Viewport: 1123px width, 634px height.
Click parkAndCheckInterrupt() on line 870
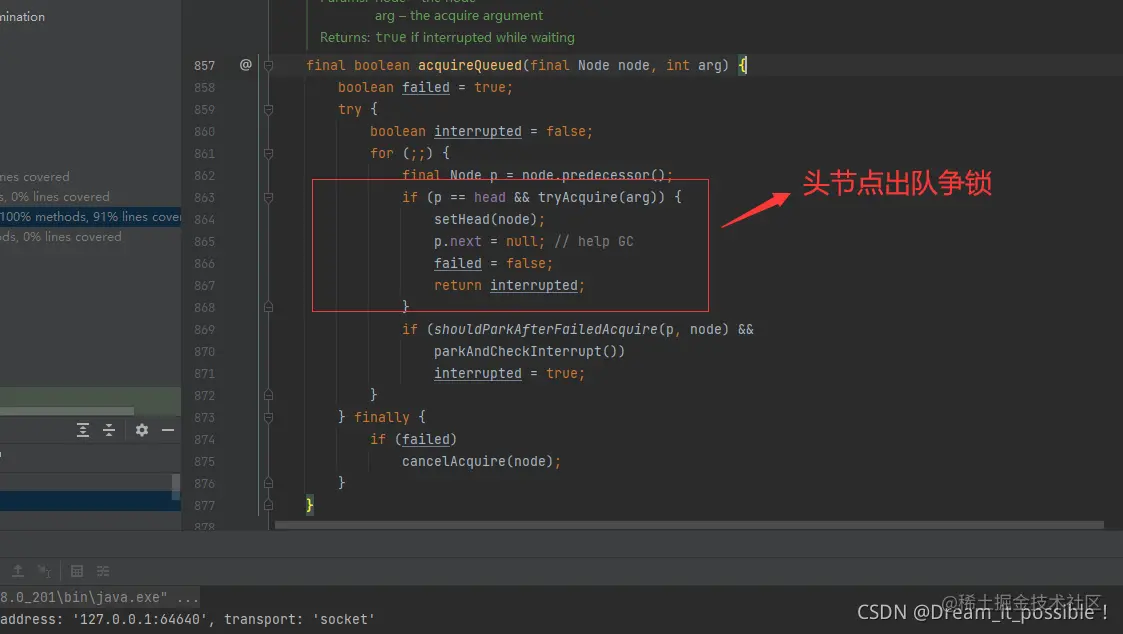tap(529, 352)
